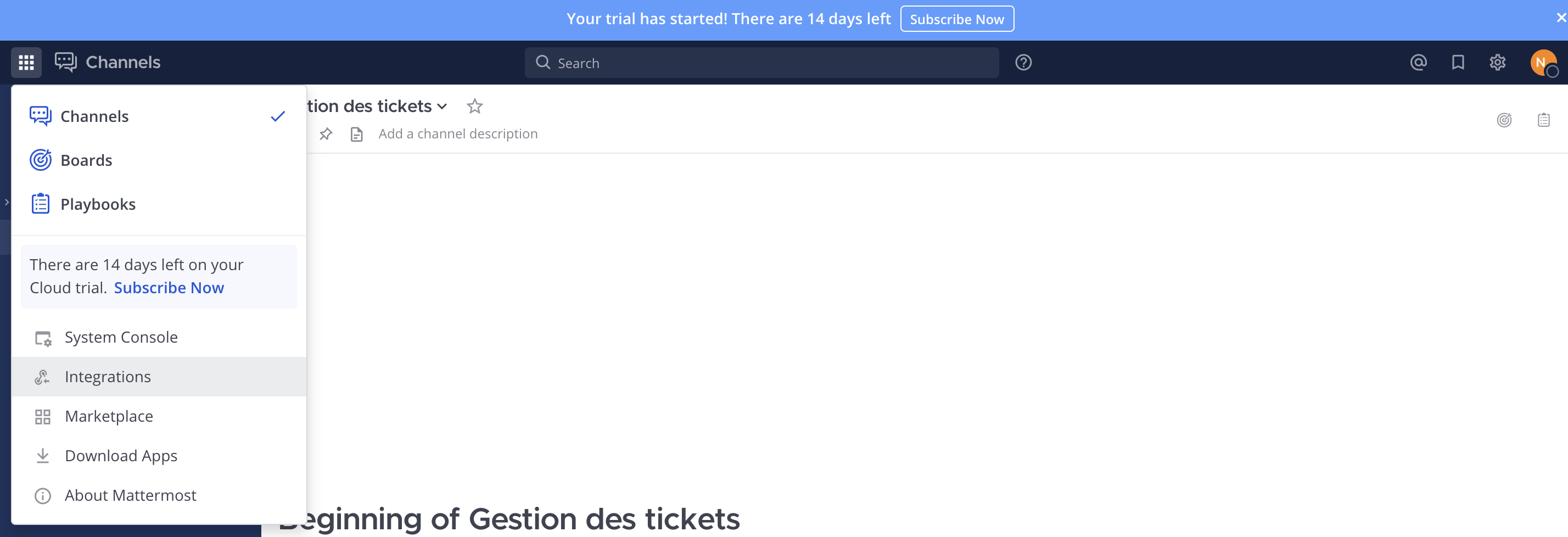Favorite the channel with the star icon

(x=475, y=106)
